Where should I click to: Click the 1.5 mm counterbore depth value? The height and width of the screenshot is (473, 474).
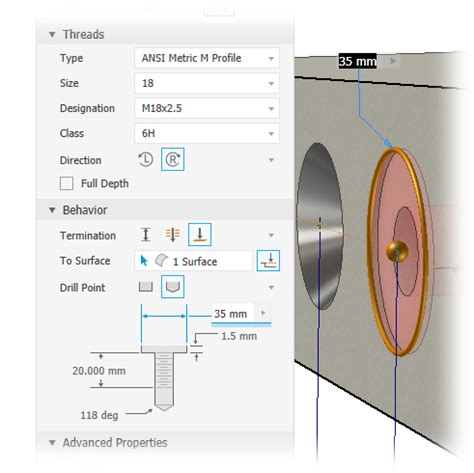click(239, 336)
